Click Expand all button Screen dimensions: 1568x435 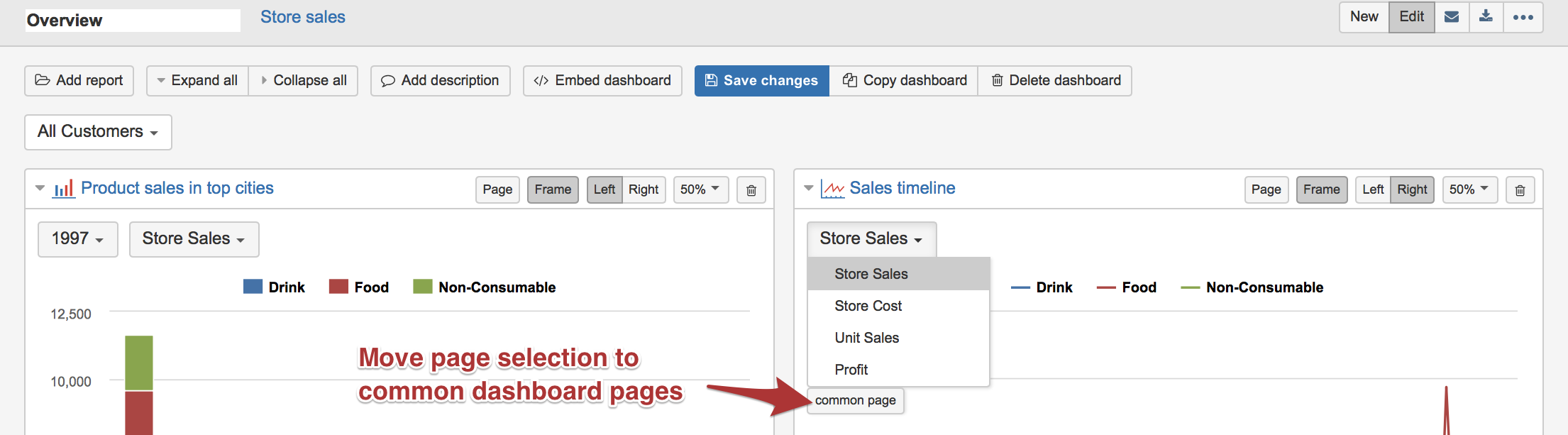(197, 81)
